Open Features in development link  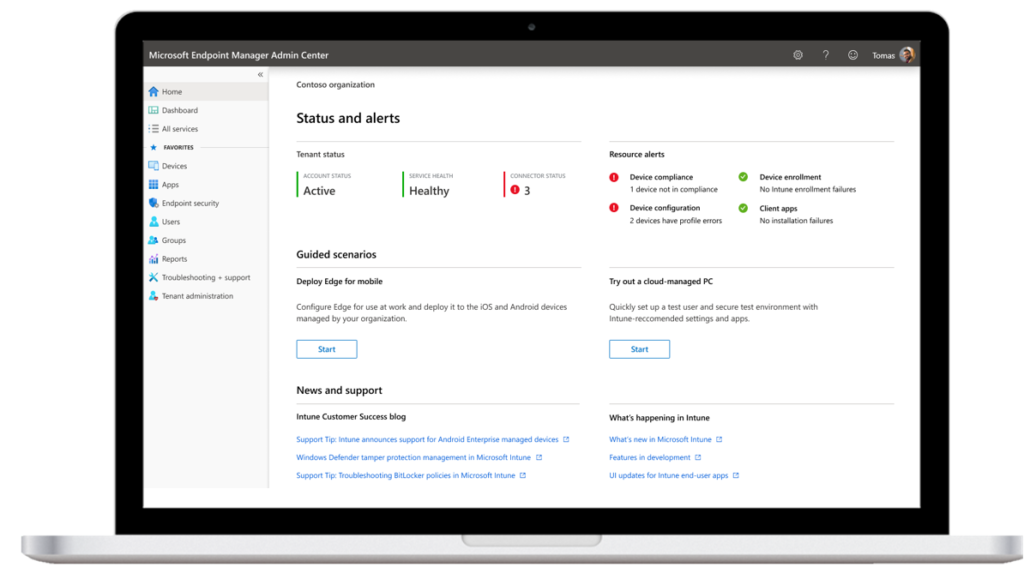pyautogui.click(x=650, y=458)
